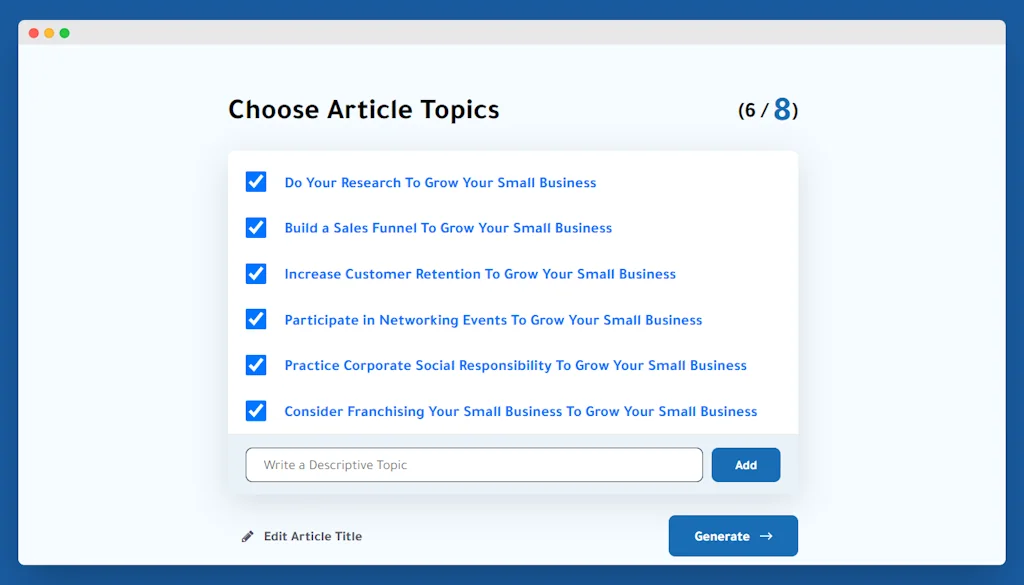Select the Increase Customer Retention topic text
The height and width of the screenshot is (585, 1024).
click(x=480, y=274)
